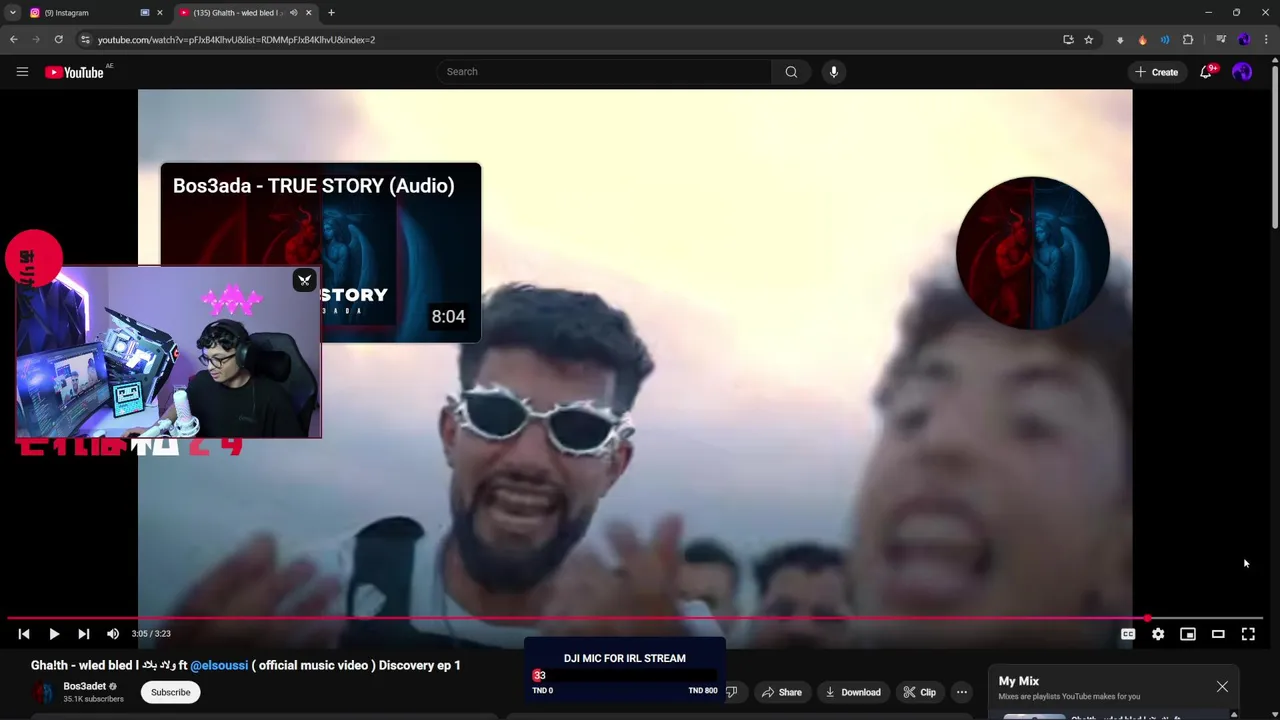Screen dimensions: 1280x720
Task: Open the @elsoussi channel link in the title
Action: [219, 665]
